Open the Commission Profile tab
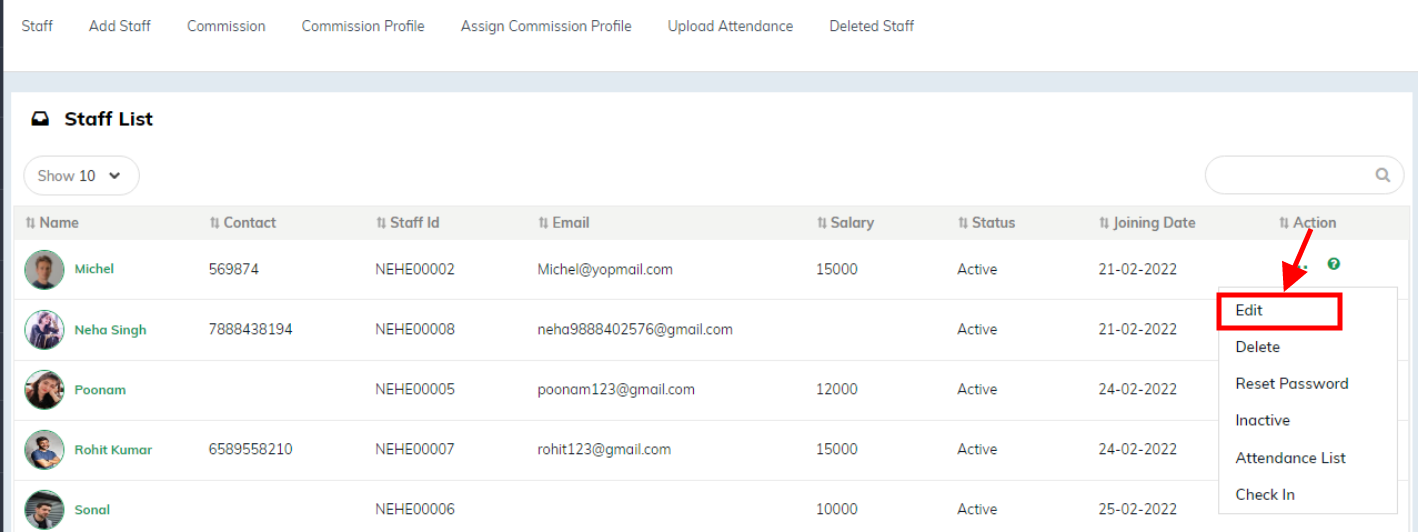Viewport: 1418px width, 532px height. (x=363, y=26)
